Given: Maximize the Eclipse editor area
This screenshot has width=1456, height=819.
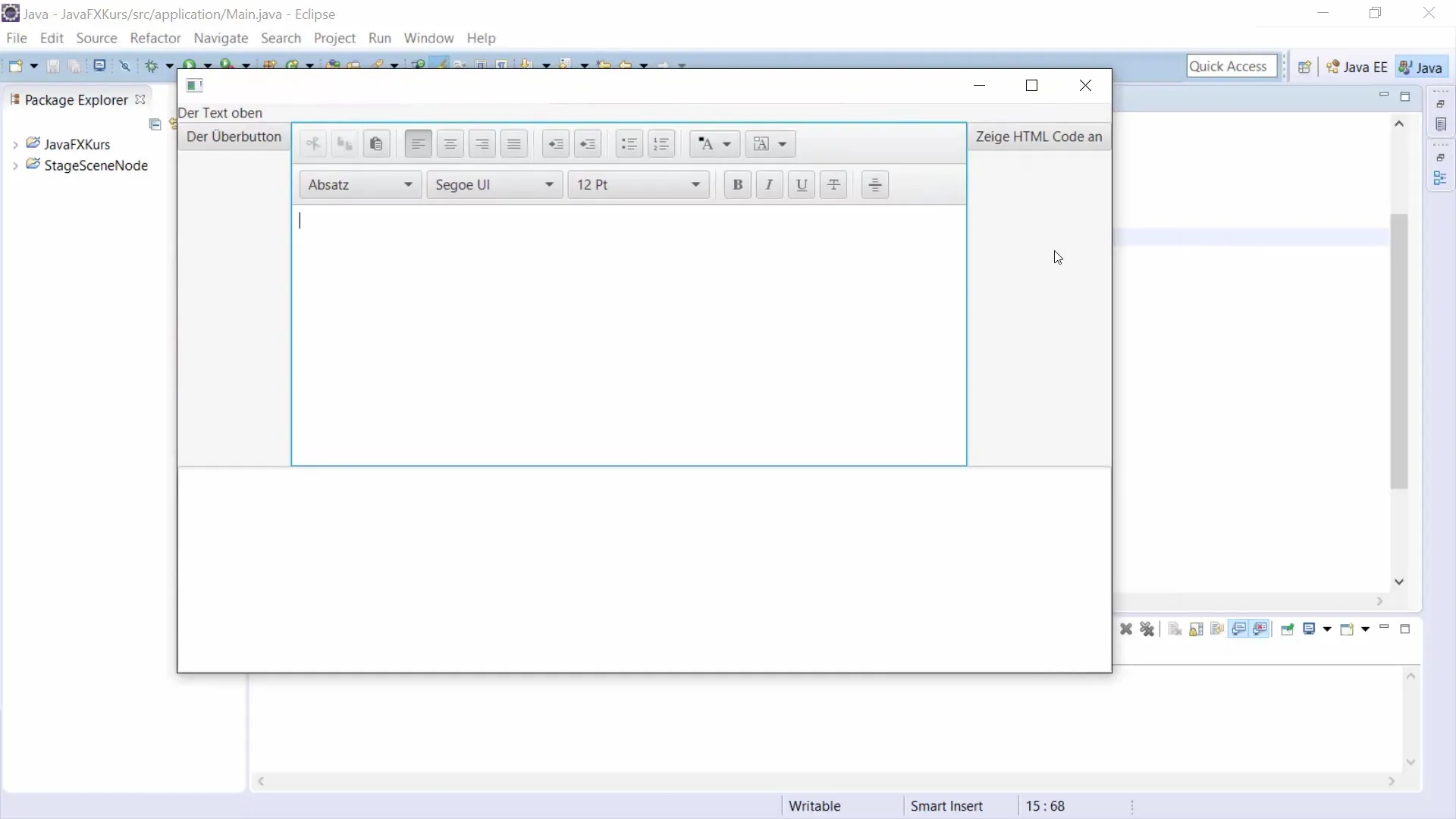Looking at the screenshot, I should (x=1405, y=96).
